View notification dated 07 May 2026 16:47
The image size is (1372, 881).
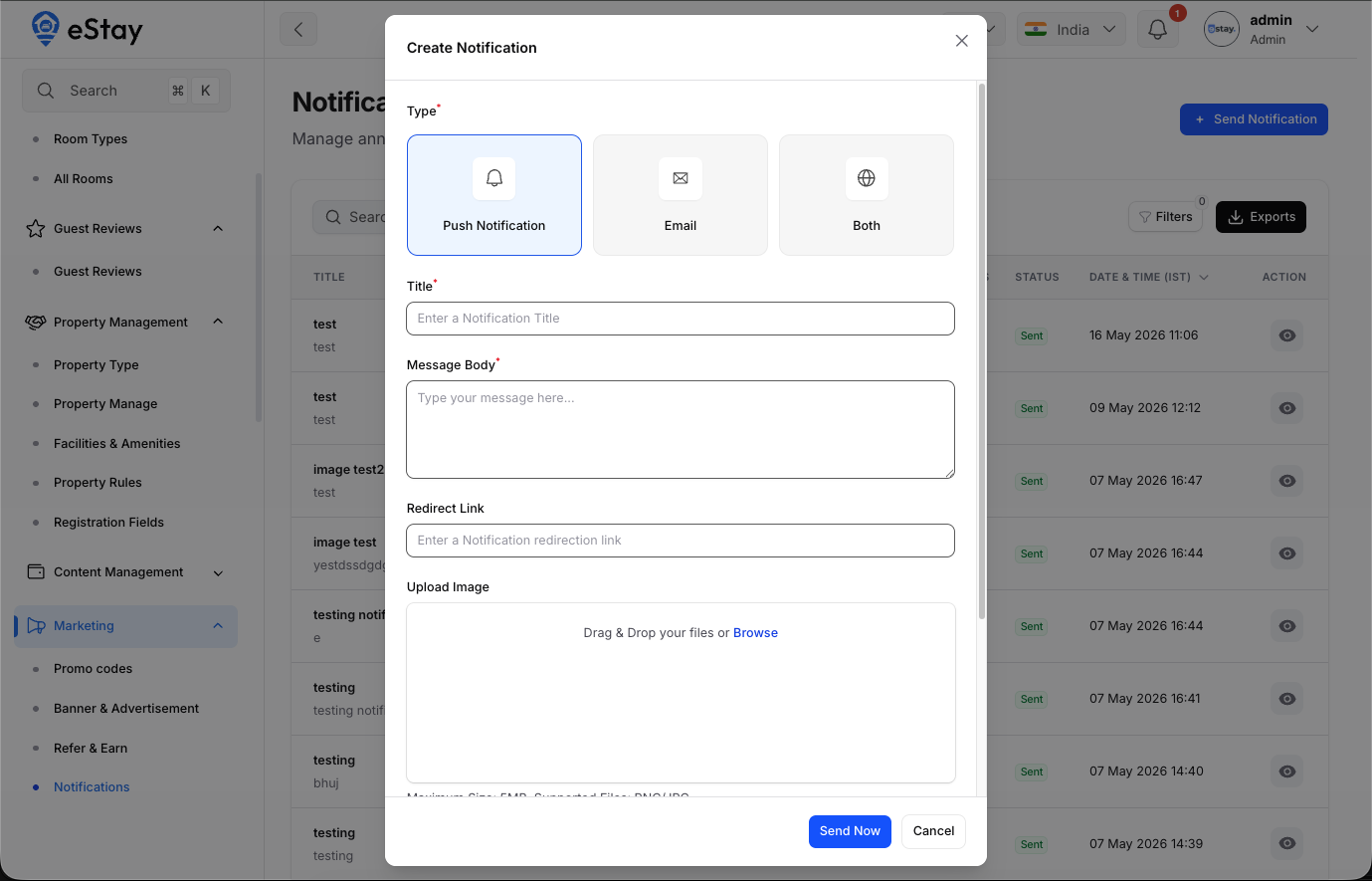(1286, 481)
